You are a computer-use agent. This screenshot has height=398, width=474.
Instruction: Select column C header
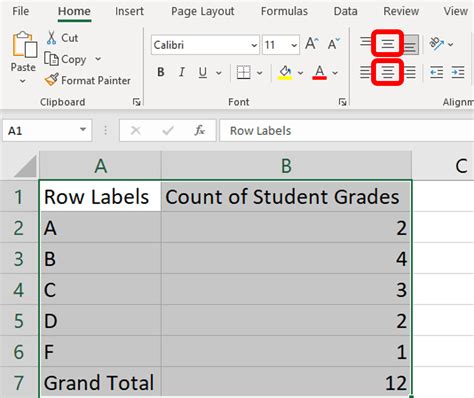click(443, 166)
